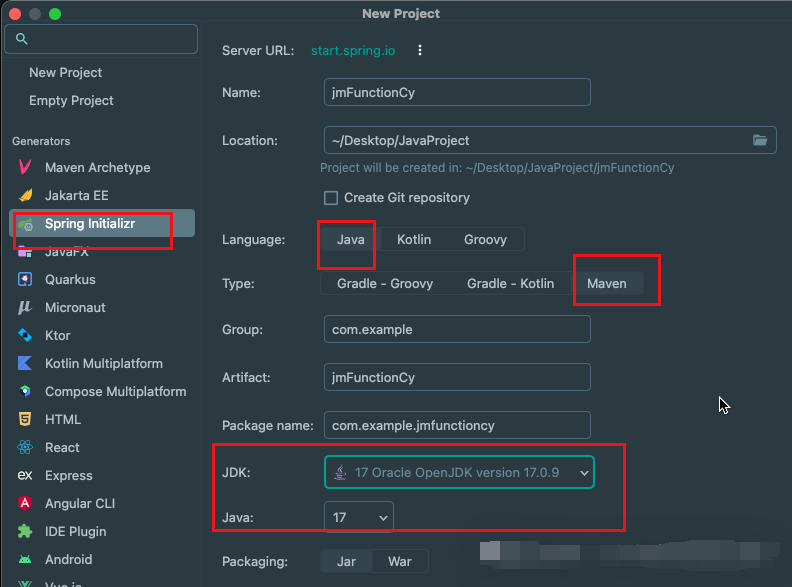Image resolution: width=792 pixels, height=587 pixels.
Task: Click the search magnifier icon
Action: (21, 38)
